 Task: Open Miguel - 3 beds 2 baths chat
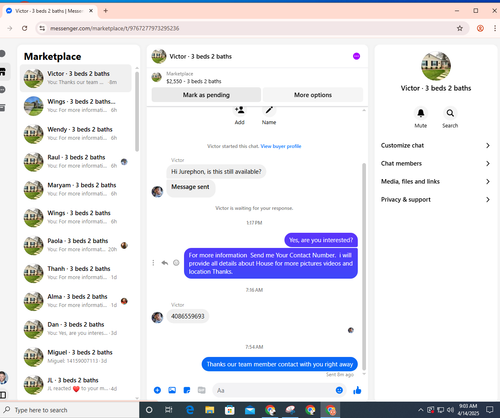(76, 356)
